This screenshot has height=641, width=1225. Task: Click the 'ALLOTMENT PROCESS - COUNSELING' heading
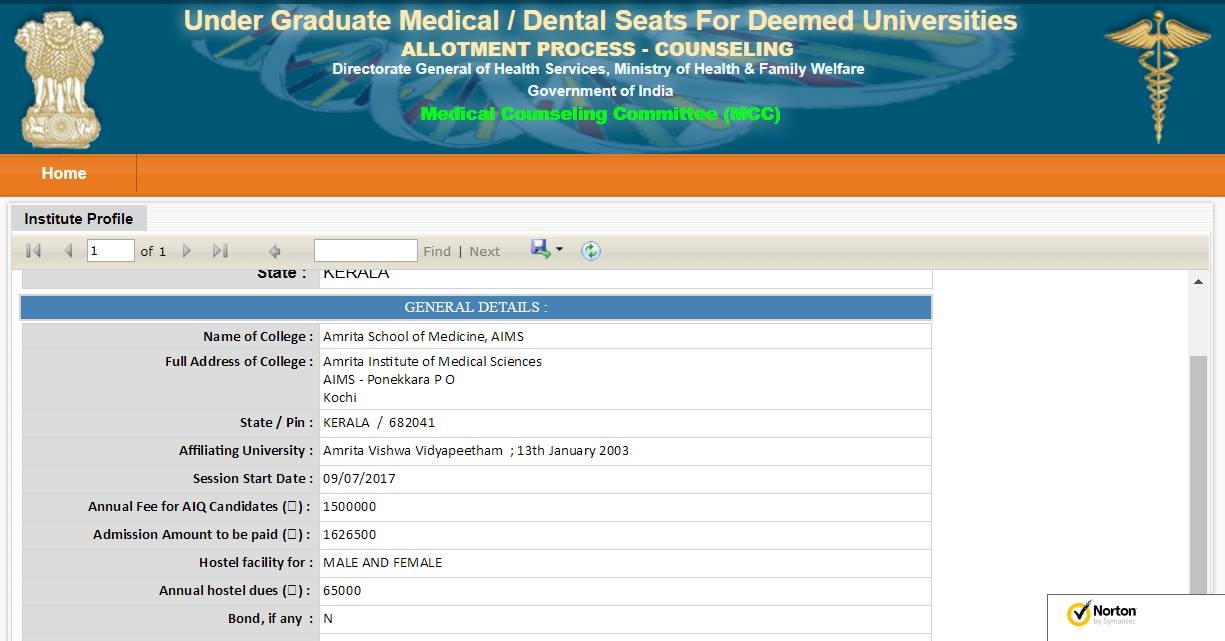[597, 49]
